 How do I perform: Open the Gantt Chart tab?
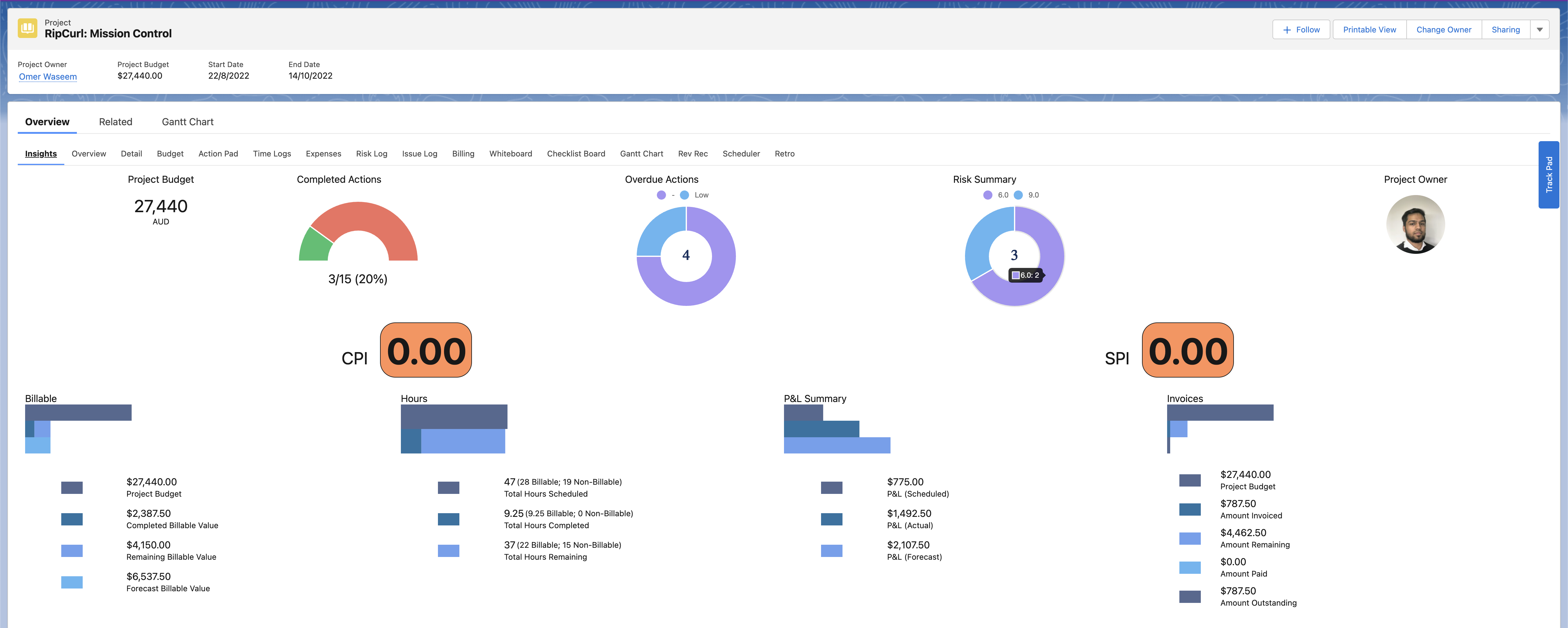187,121
